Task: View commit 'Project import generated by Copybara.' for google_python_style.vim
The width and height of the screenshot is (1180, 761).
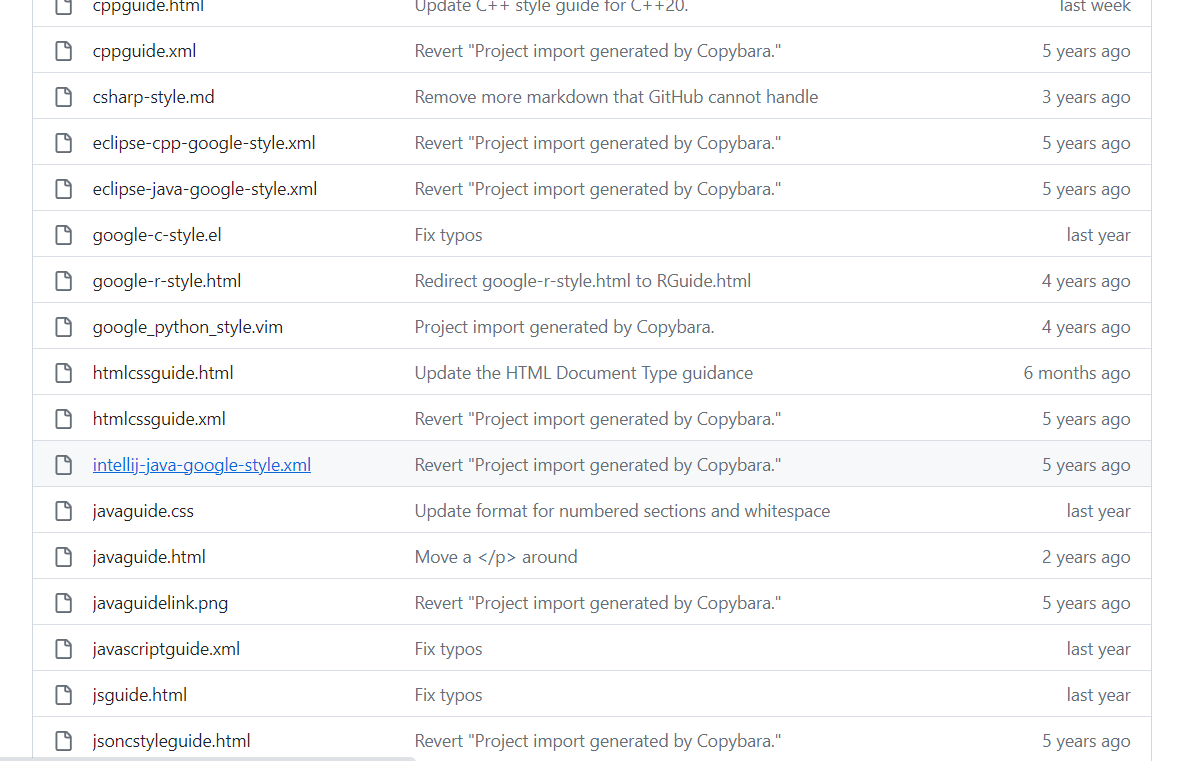Action: click(x=564, y=327)
